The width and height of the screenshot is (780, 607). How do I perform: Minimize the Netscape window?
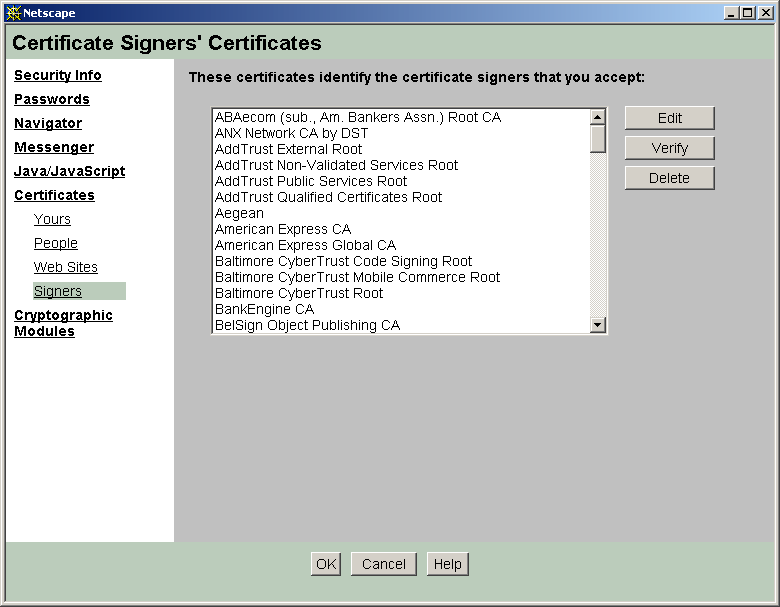pos(731,13)
